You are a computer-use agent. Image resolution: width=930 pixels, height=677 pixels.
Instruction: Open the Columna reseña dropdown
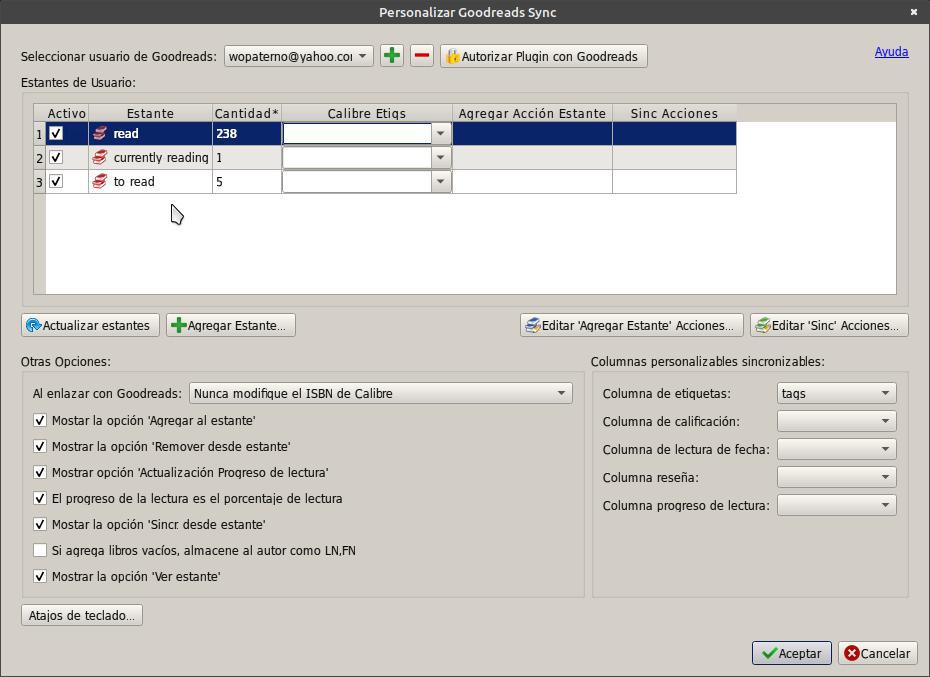(836, 477)
